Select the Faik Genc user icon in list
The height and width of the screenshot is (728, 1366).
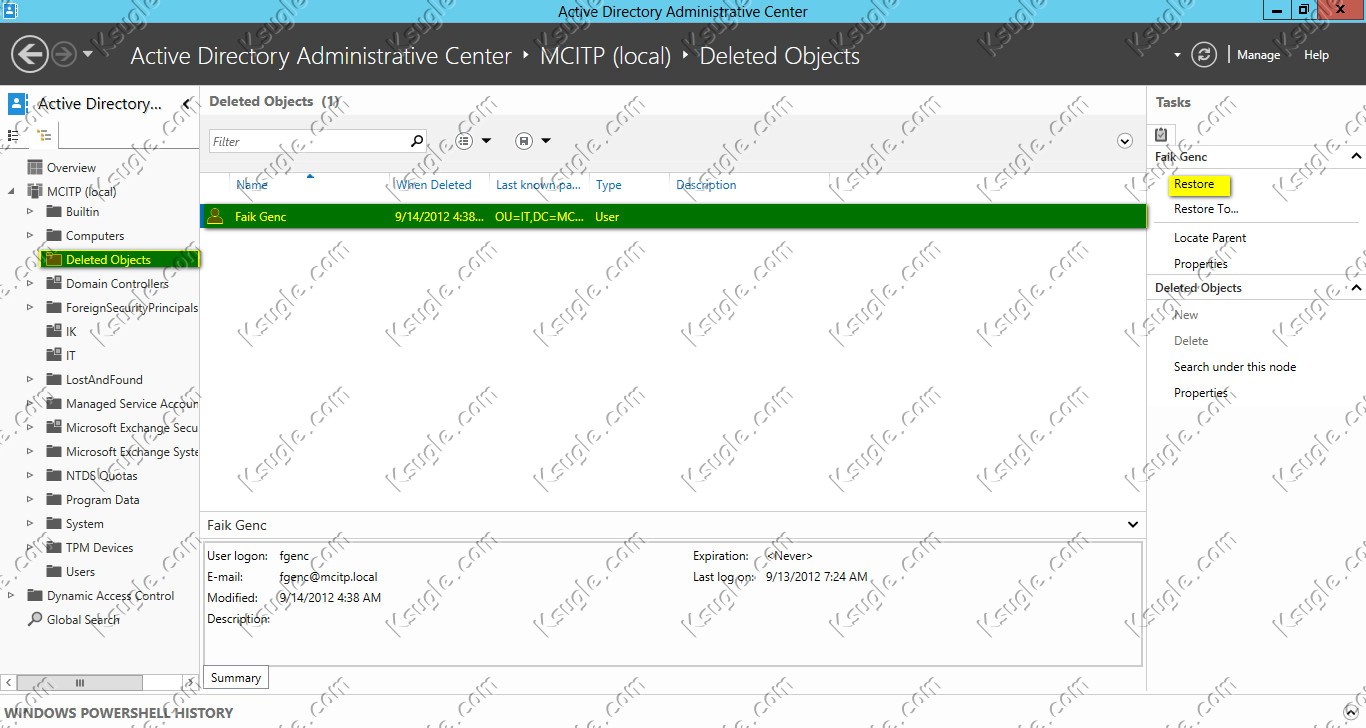click(x=214, y=216)
